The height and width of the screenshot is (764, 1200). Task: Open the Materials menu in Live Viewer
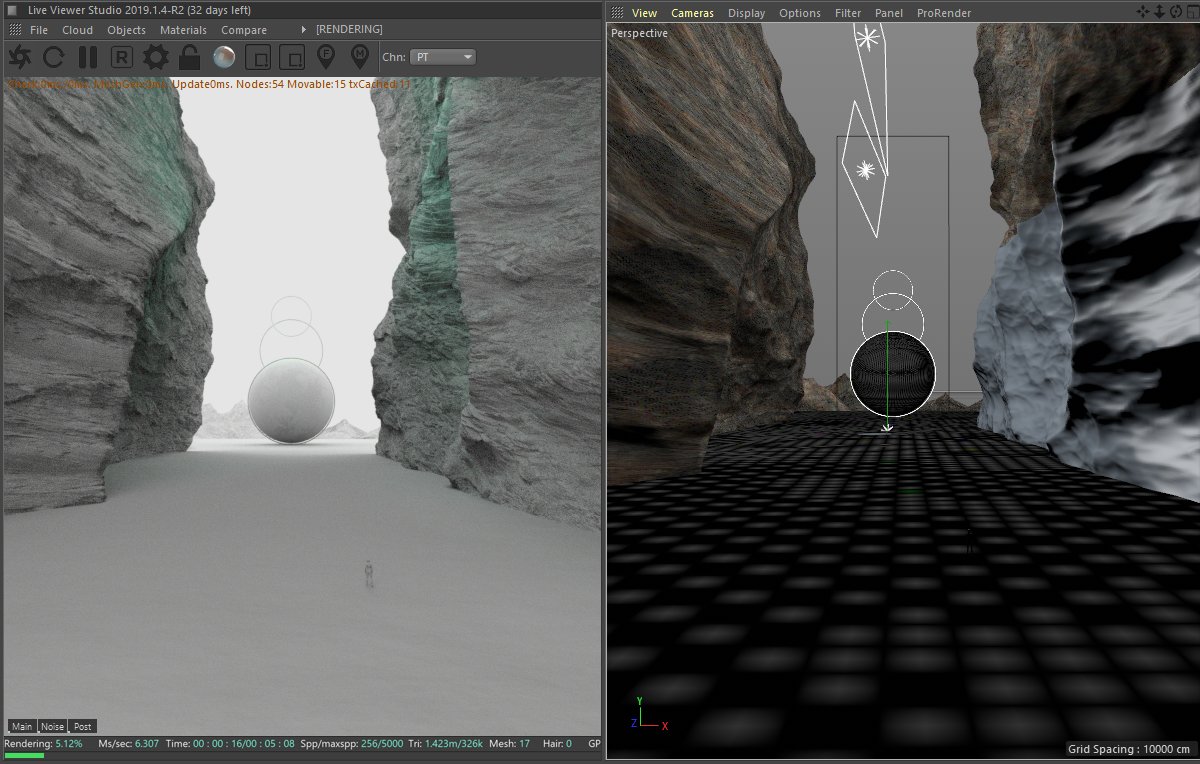183,30
